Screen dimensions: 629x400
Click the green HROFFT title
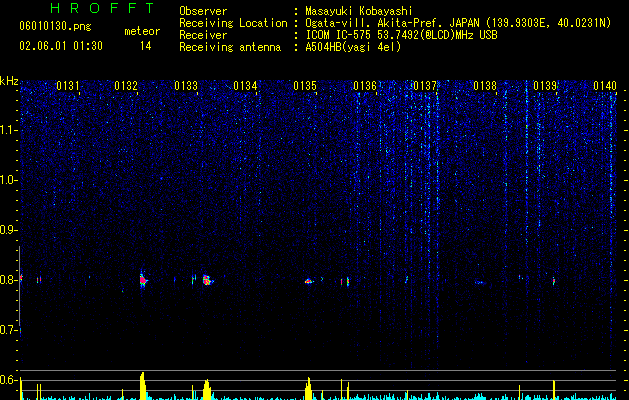[x=103, y=8]
